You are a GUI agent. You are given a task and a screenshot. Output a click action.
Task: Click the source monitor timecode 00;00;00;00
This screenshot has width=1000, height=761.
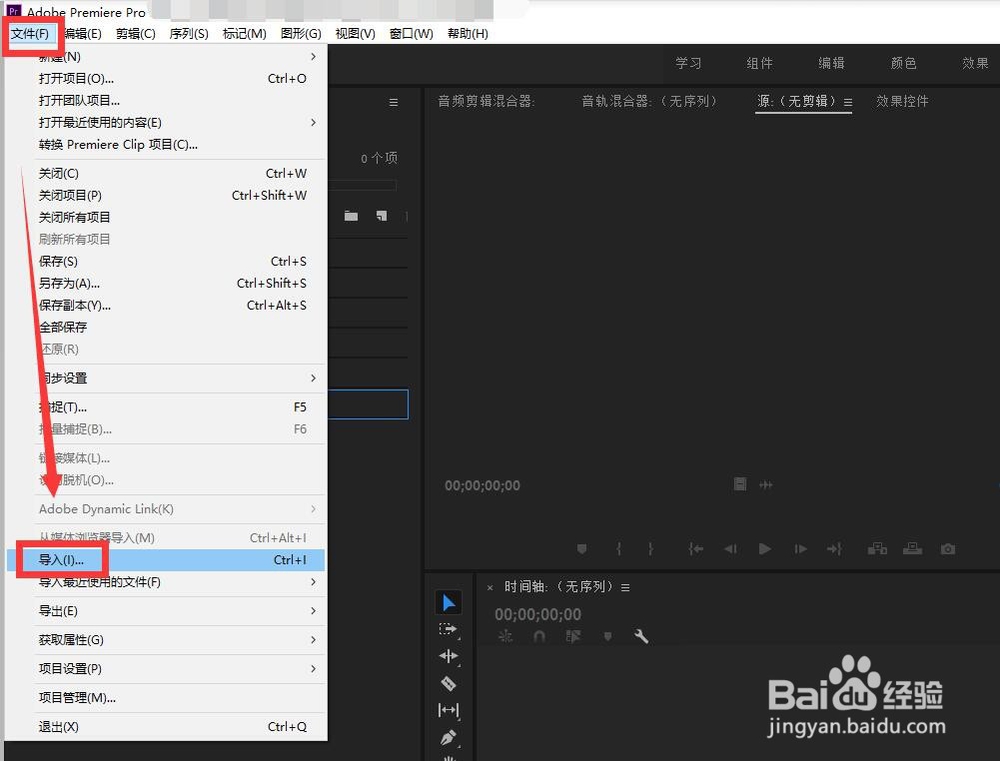click(482, 485)
